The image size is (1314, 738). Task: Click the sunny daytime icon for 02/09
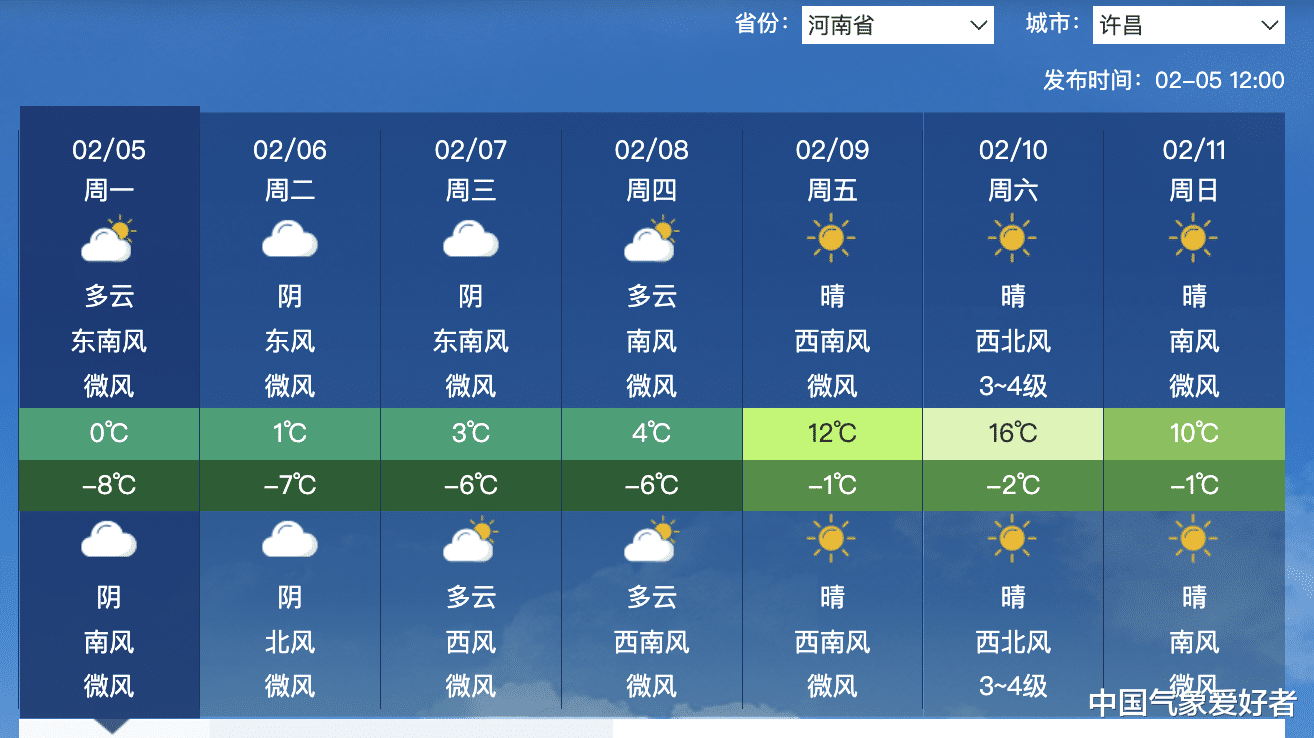[832, 239]
